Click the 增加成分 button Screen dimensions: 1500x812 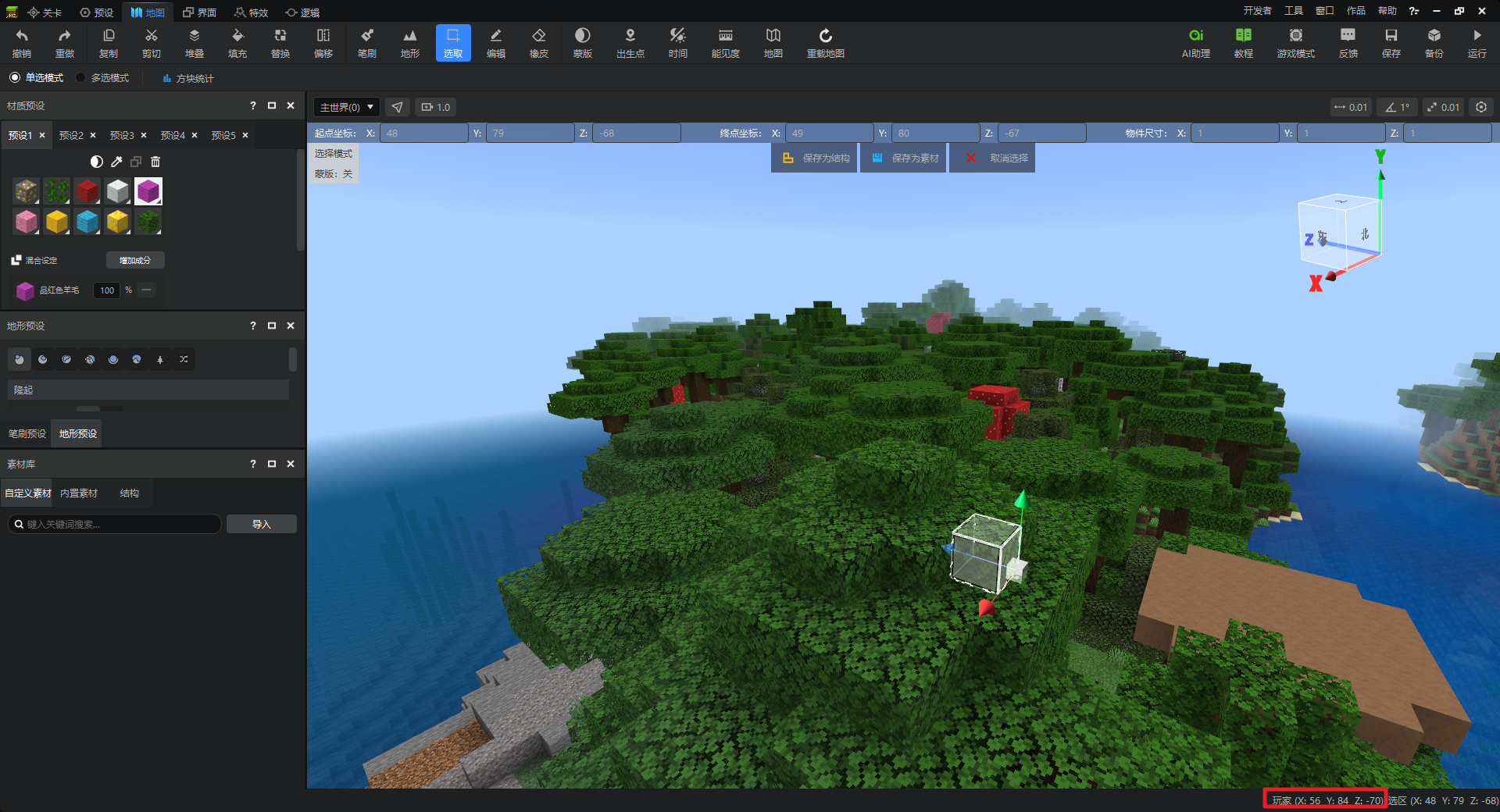point(135,260)
